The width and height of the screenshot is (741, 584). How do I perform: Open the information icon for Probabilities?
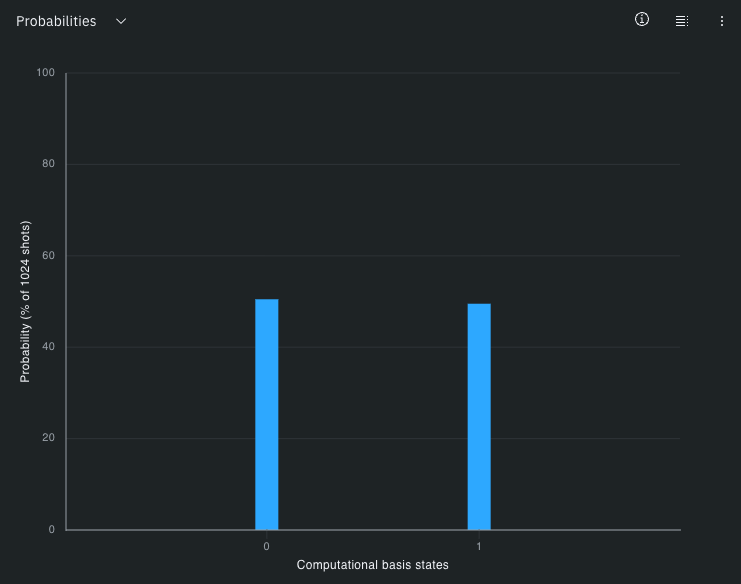642,20
